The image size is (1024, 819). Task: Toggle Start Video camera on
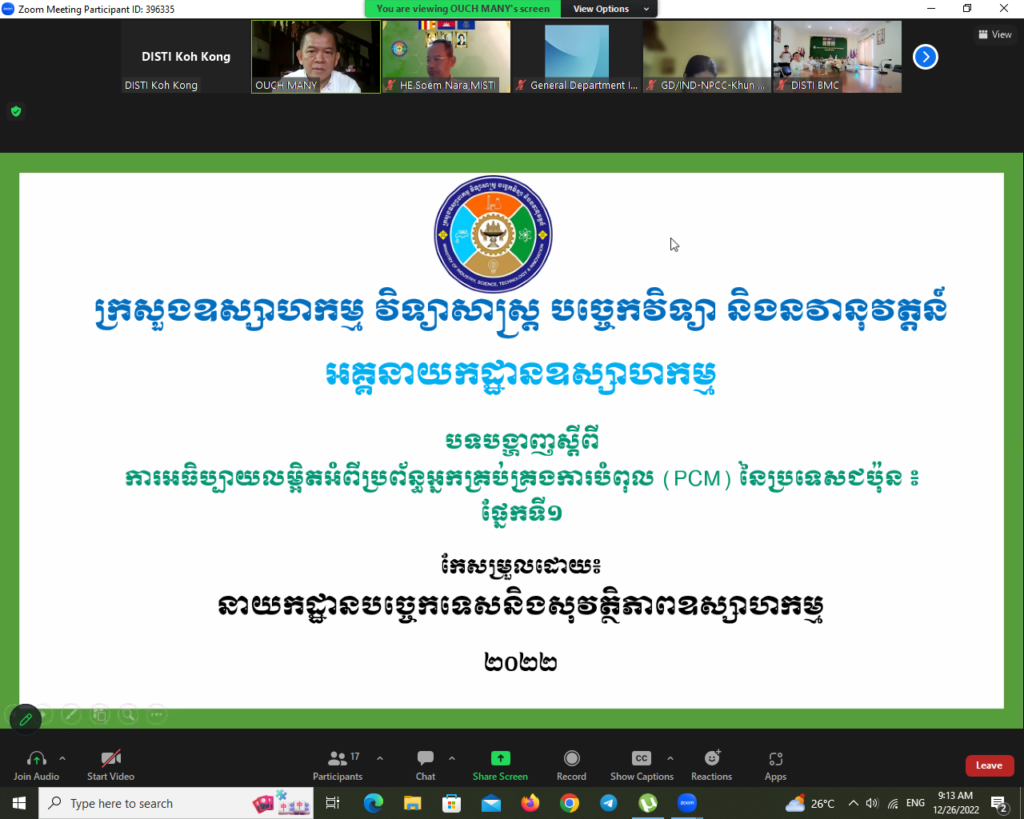[111, 759]
